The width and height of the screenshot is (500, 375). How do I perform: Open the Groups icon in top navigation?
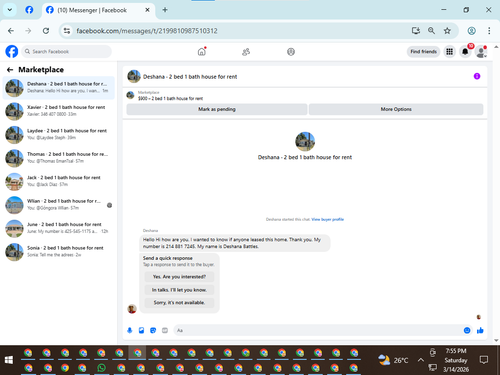(291, 52)
